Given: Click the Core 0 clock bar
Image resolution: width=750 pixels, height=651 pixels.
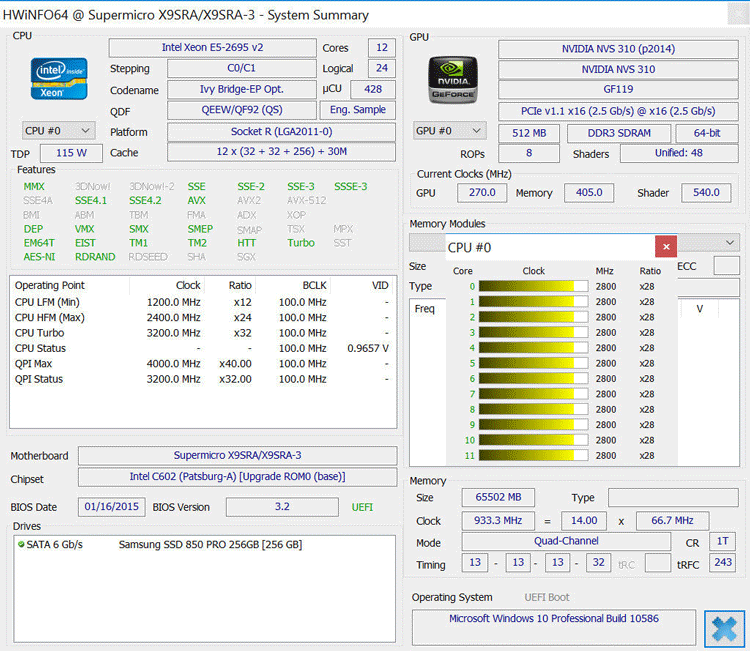Looking at the screenshot, I should (x=533, y=287).
